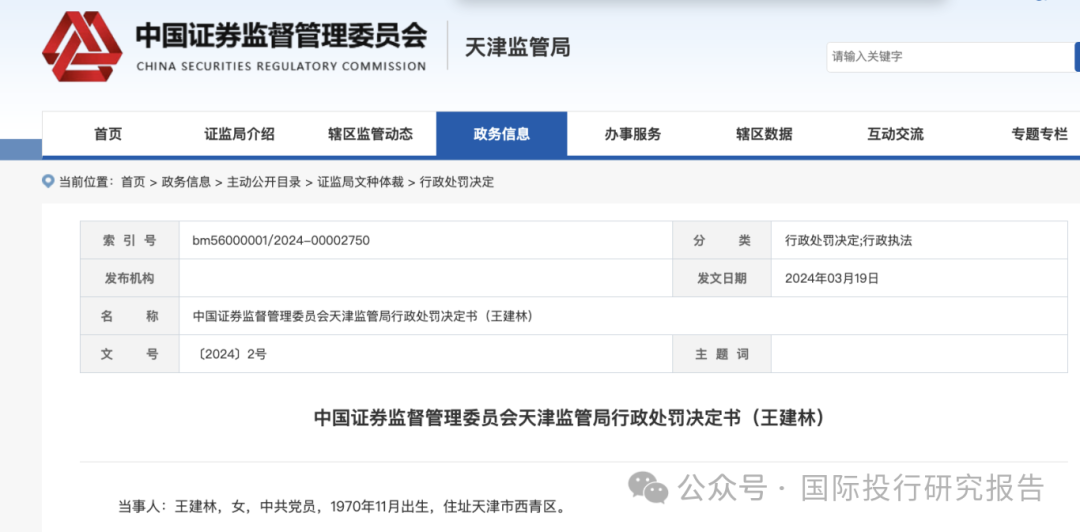Click the location pin icon in breadcrumb
This screenshot has width=1080, height=532.
pos(48,182)
